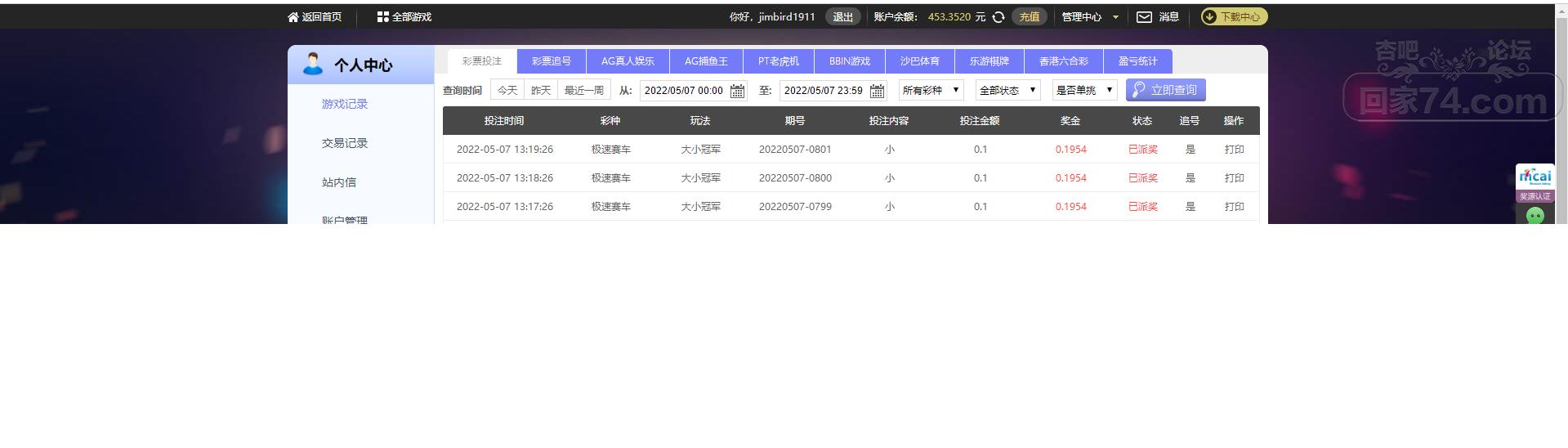Expand the 管理中心 dropdown
The image size is (1568, 448).
pos(1090,16)
